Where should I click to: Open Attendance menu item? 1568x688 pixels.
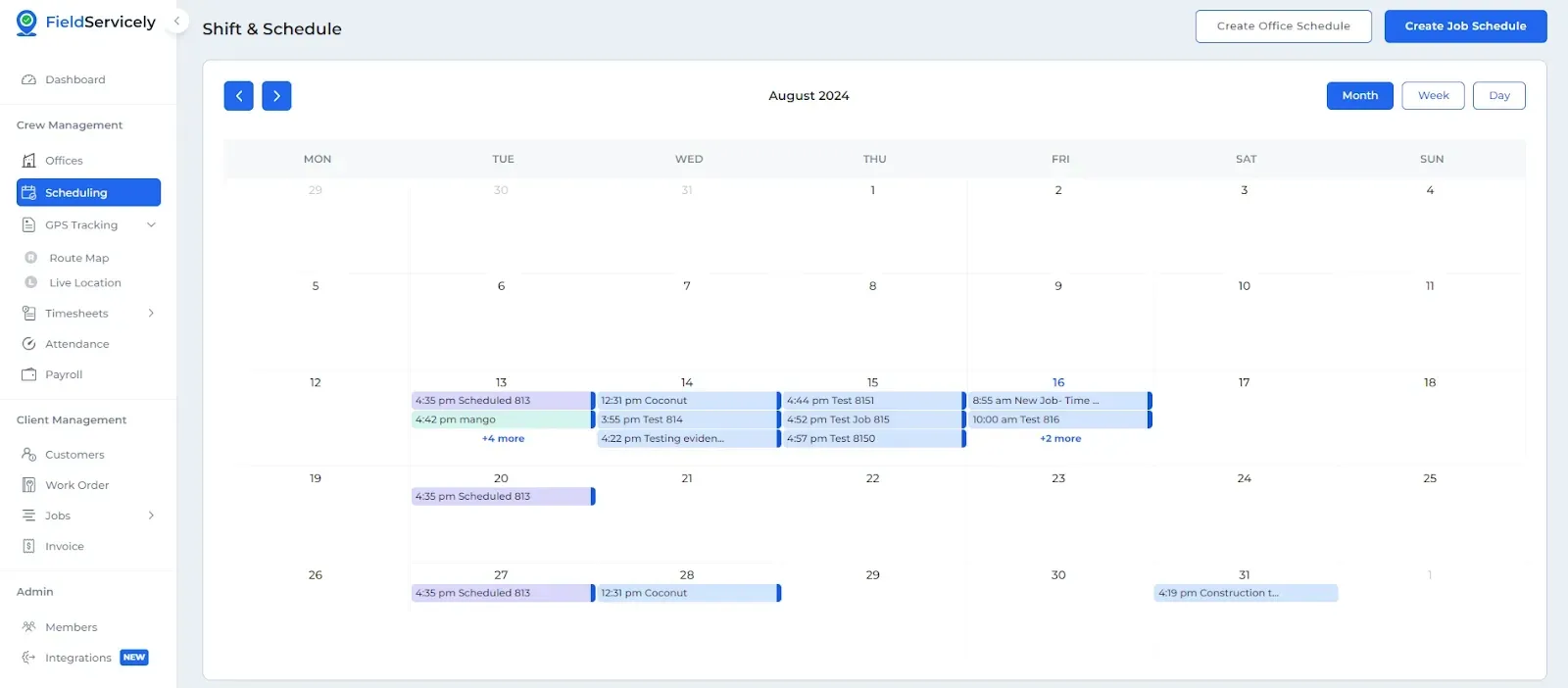click(x=77, y=344)
